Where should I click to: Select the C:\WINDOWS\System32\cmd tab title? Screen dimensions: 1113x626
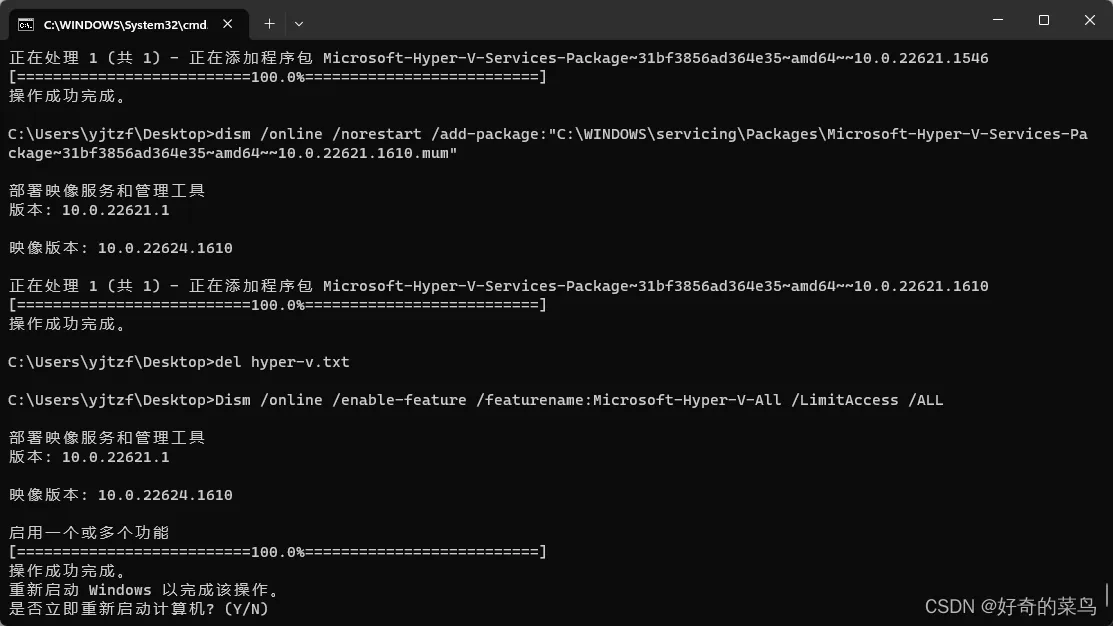point(125,22)
